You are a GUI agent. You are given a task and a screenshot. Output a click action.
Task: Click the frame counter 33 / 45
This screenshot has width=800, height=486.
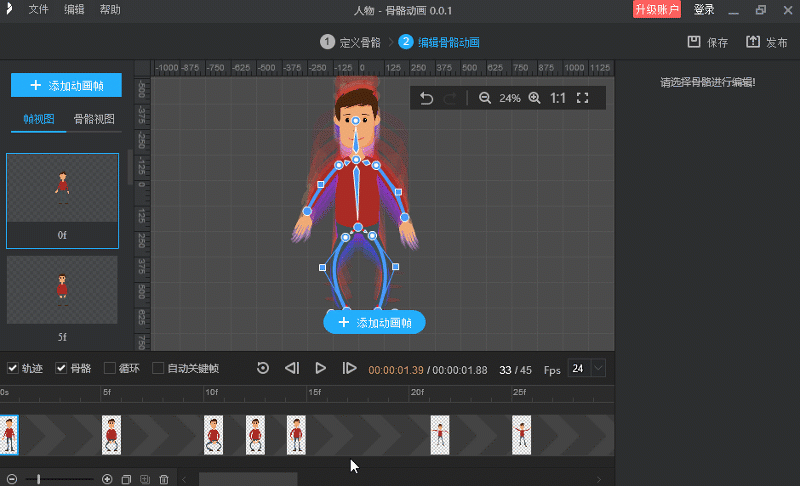click(x=515, y=370)
